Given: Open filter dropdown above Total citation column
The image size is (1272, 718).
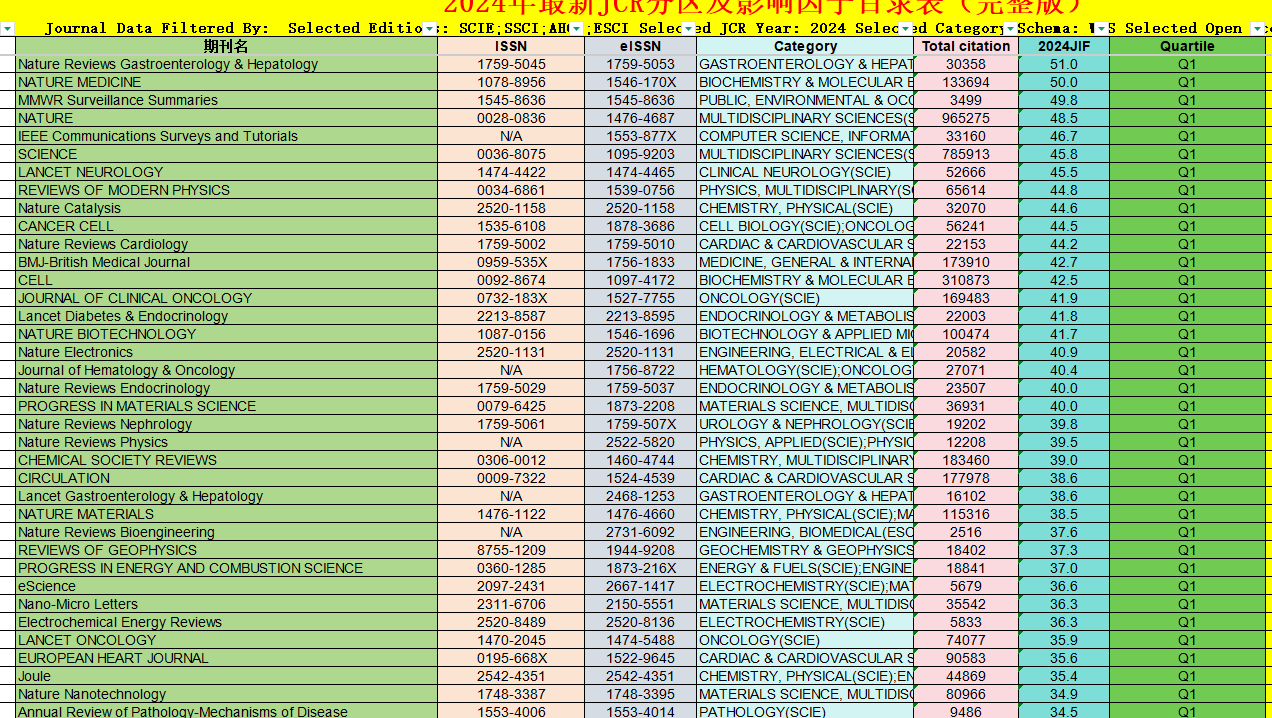Looking at the screenshot, I should (1010, 29).
